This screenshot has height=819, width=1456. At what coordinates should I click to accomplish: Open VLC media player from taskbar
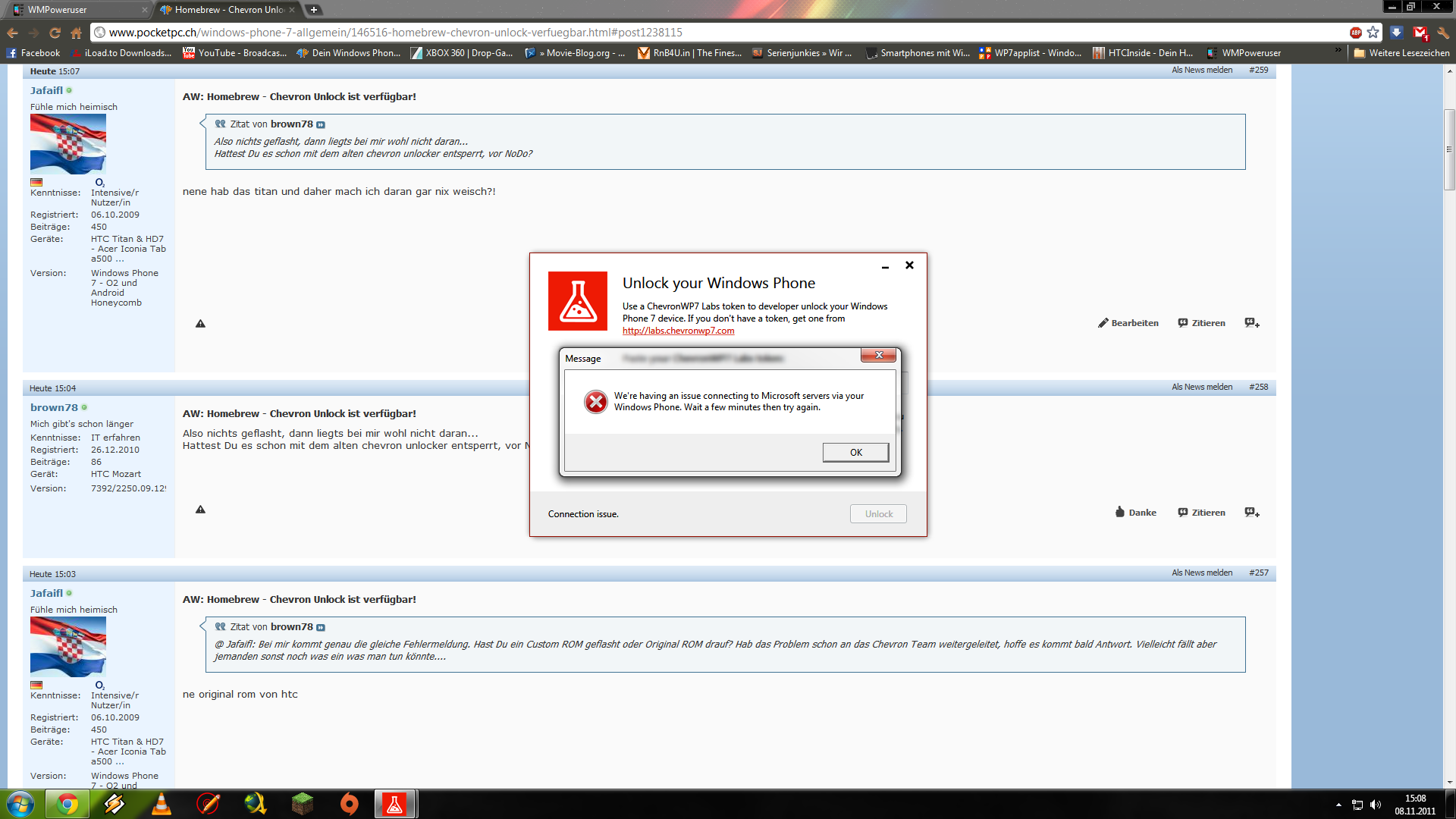point(162,804)
